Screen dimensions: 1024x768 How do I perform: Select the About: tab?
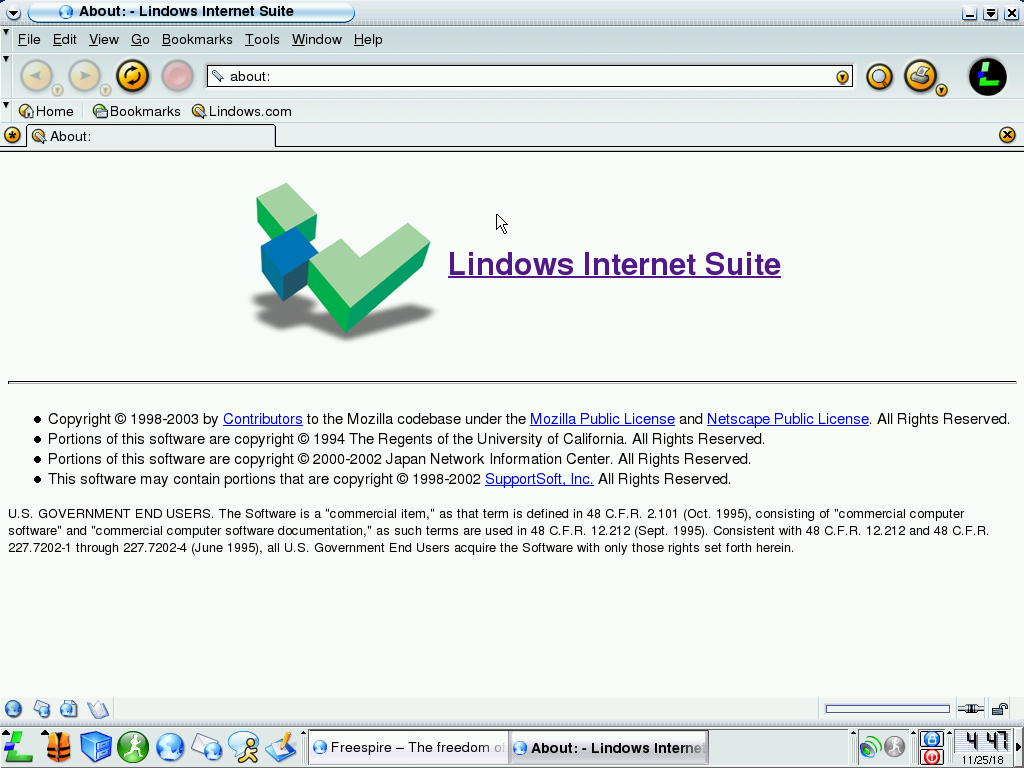[x=151, y=136]
